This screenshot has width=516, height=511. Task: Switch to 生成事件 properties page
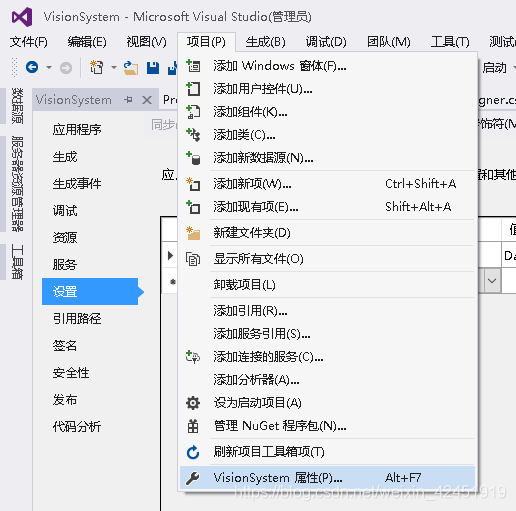pyautogui.click(x=77, y=184)
